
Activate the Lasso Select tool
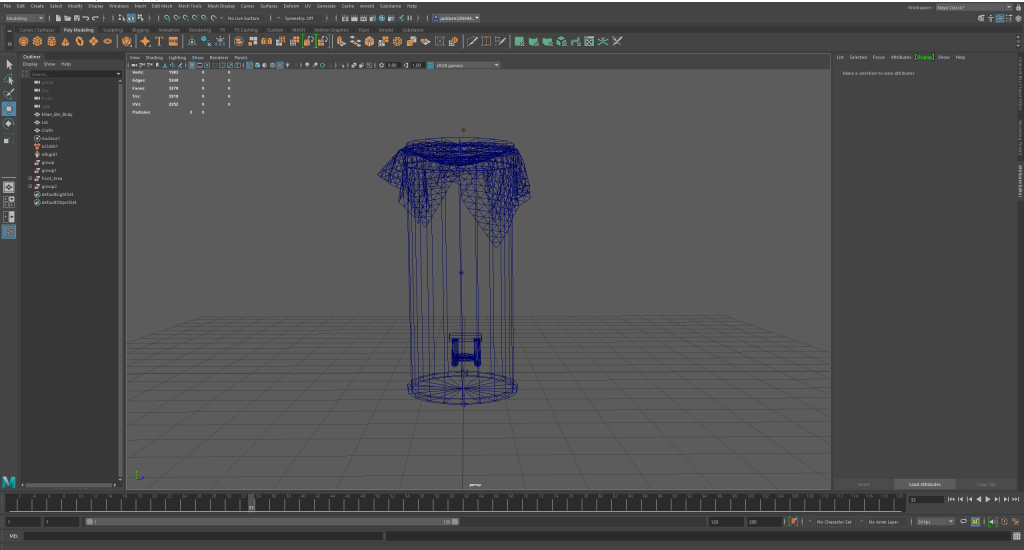(9, 79)
